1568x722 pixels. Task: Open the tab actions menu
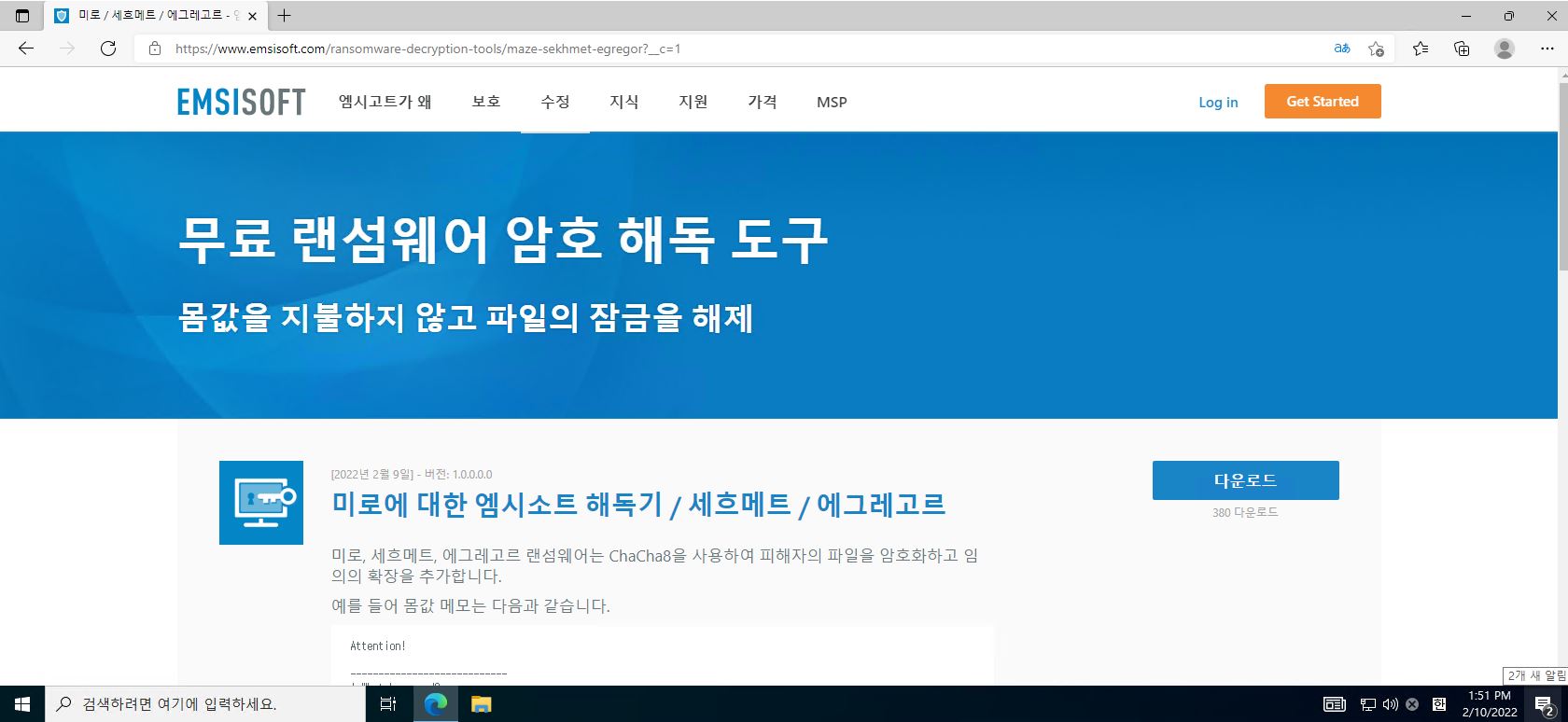coord(22,15)
